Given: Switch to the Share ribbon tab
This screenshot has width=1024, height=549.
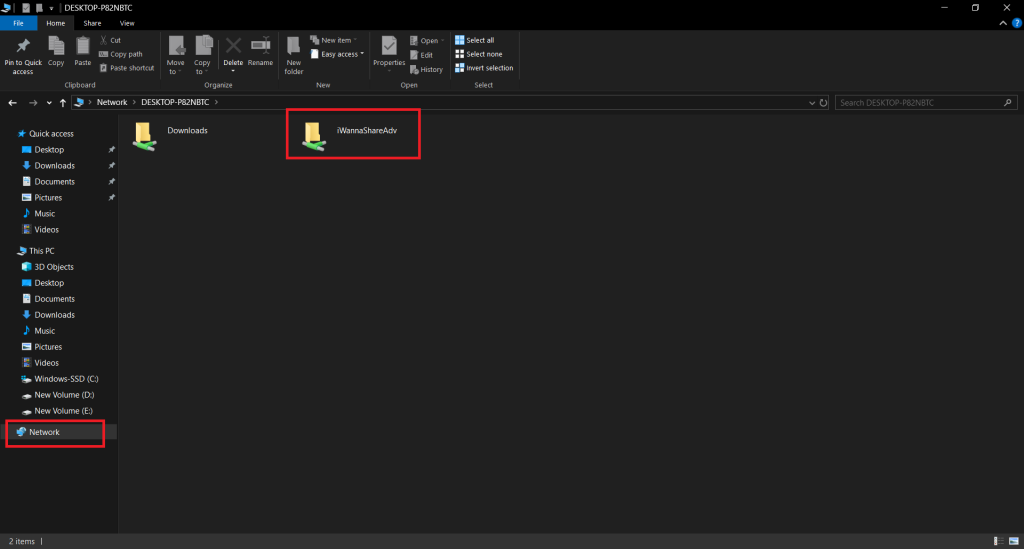Looking at the screenshot, I should point(92,24).
